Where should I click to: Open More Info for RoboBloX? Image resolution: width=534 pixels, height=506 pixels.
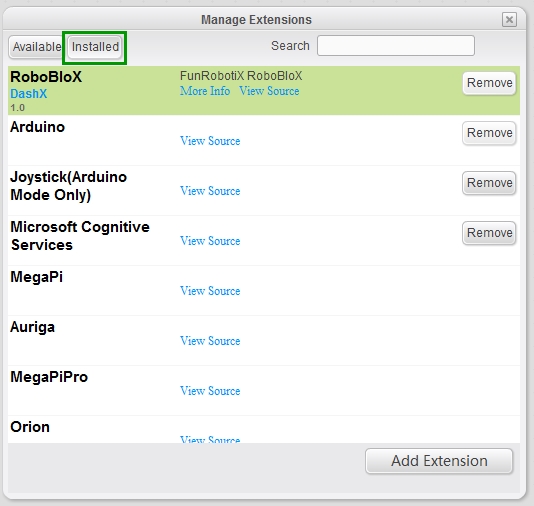[x=205, y=91]
